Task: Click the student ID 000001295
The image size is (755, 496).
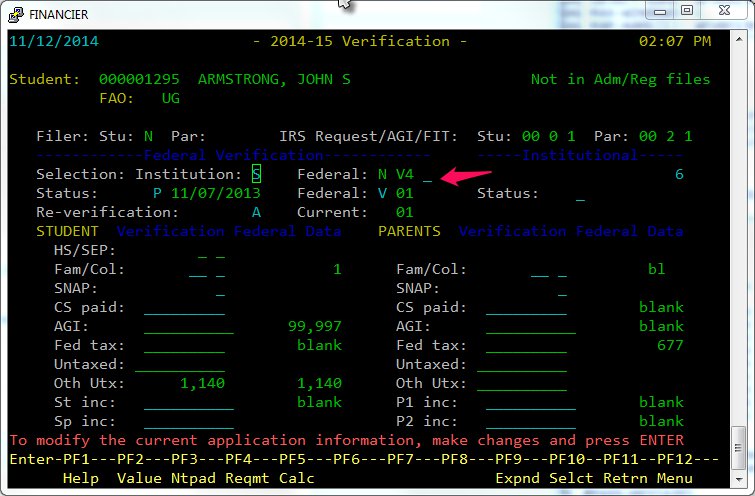Action: (139, 79)
